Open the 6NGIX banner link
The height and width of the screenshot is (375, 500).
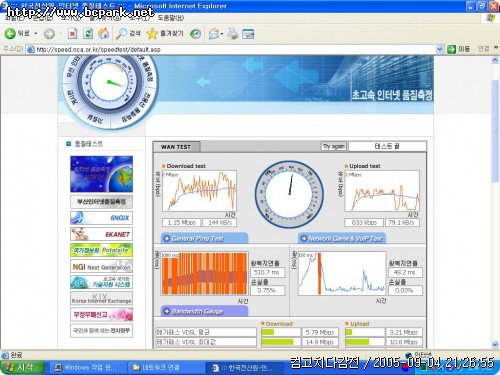tap(101, 218)
